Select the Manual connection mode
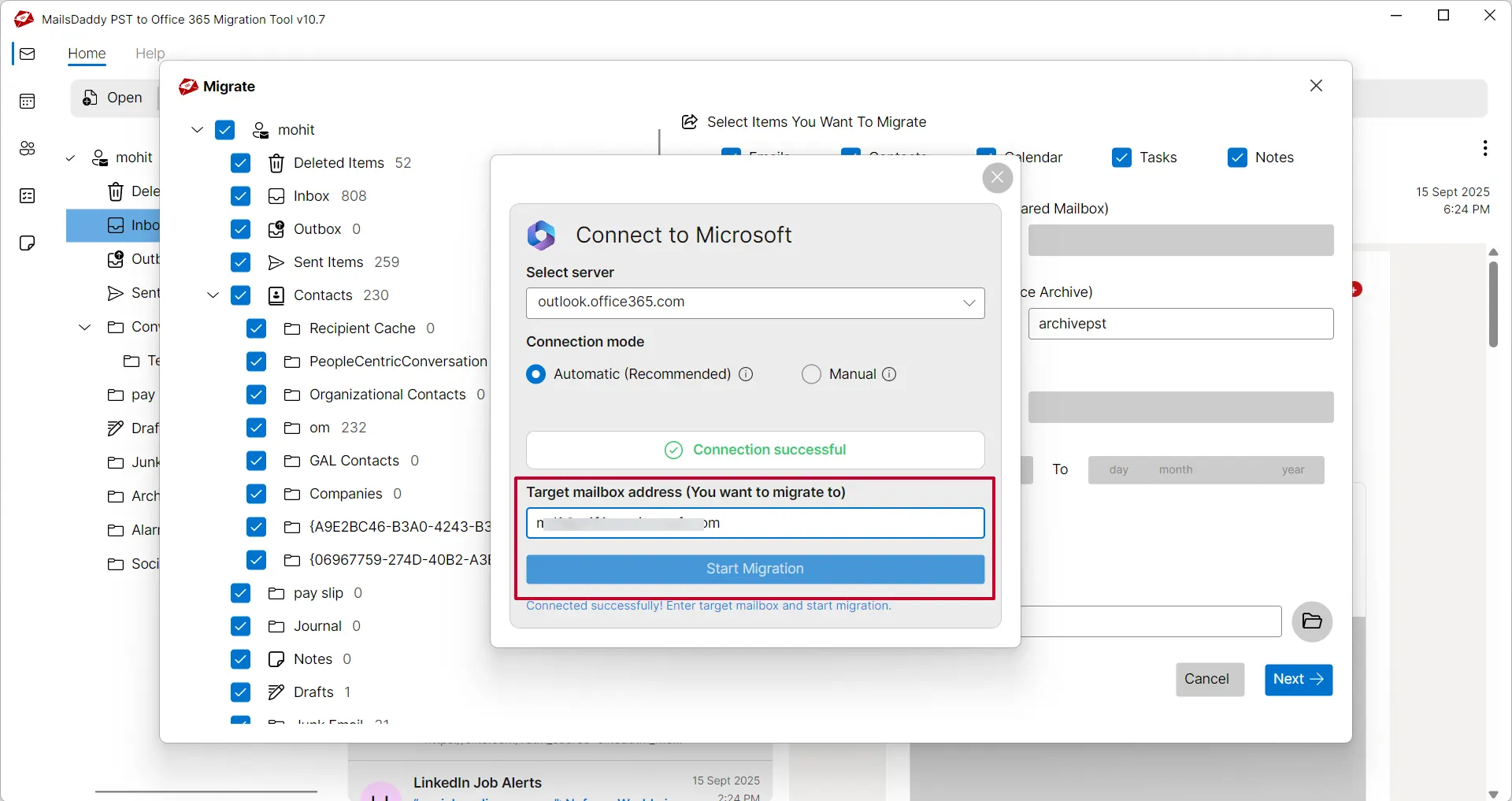1512x801 pixels. point(811,374)
